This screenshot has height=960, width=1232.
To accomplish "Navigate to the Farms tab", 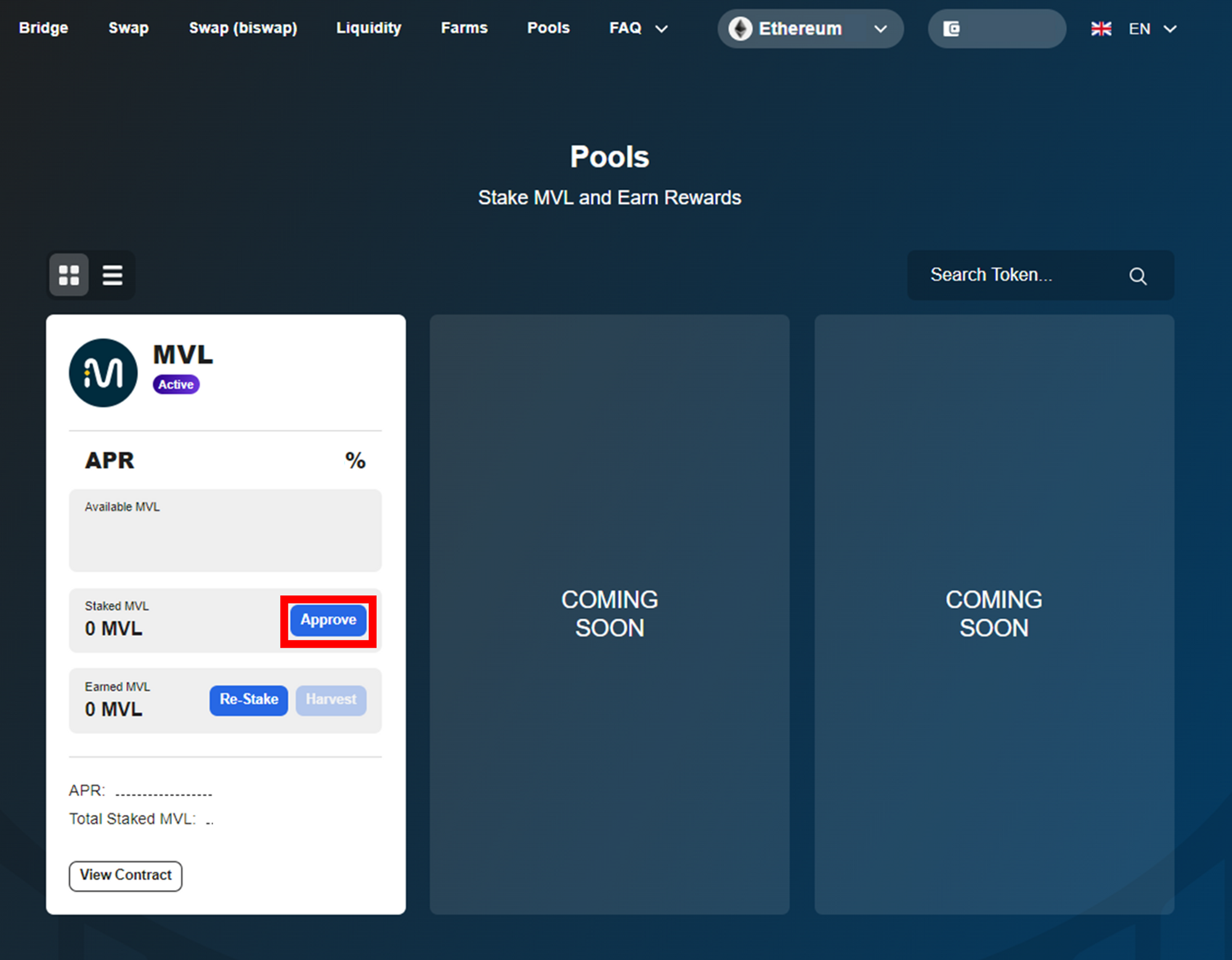I will tap(463, 27).
